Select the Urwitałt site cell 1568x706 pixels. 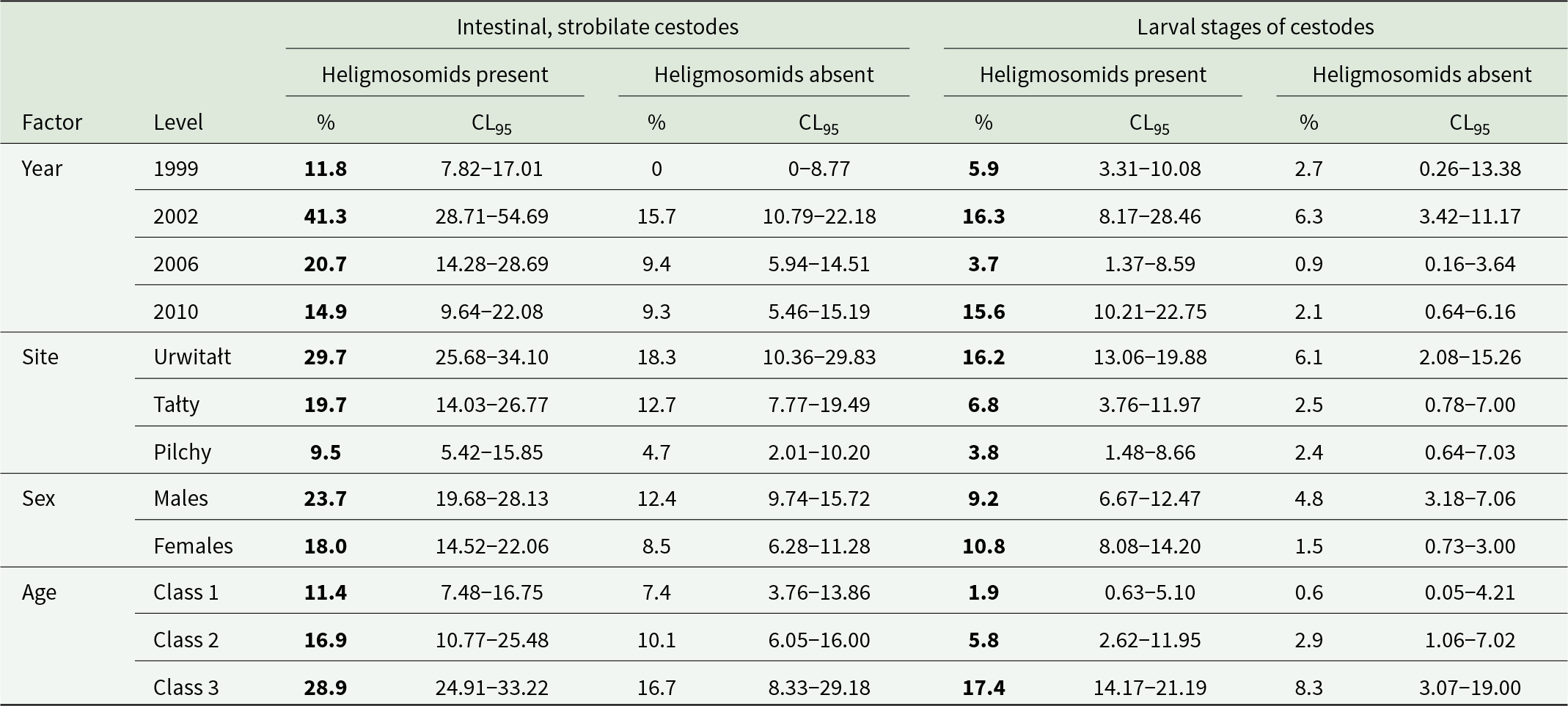[x=192, y=357]
